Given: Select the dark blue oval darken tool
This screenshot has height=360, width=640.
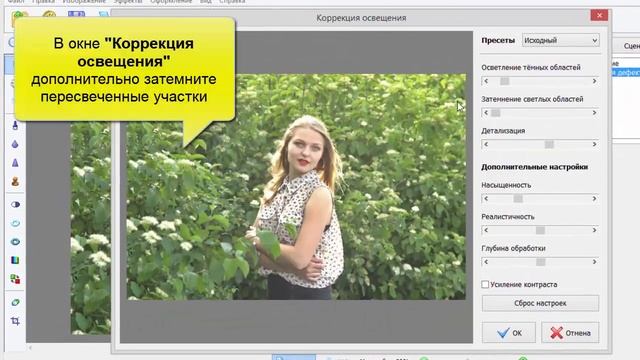Looking at the screenshot, I should (15, 242).
